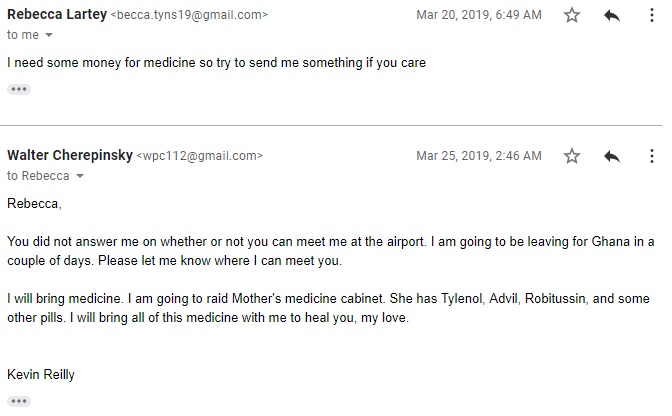The width and height of the screenshot is (672, 416).
Task: Open more options for Walter's email
Action: click(652, 156)
